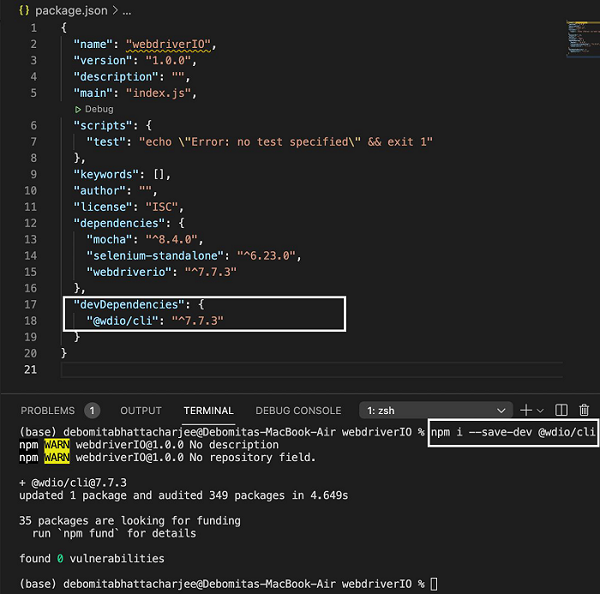
Task: Open the launch profile chevron beside plus
Action: (x=540, y=410)
